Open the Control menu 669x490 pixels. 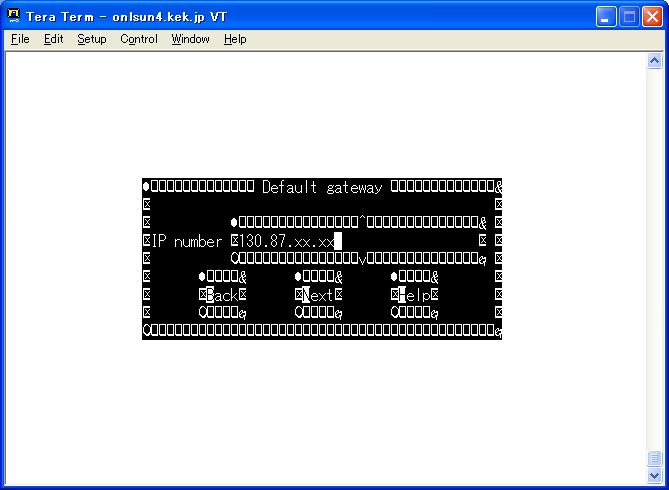click(x=139, y=39)
